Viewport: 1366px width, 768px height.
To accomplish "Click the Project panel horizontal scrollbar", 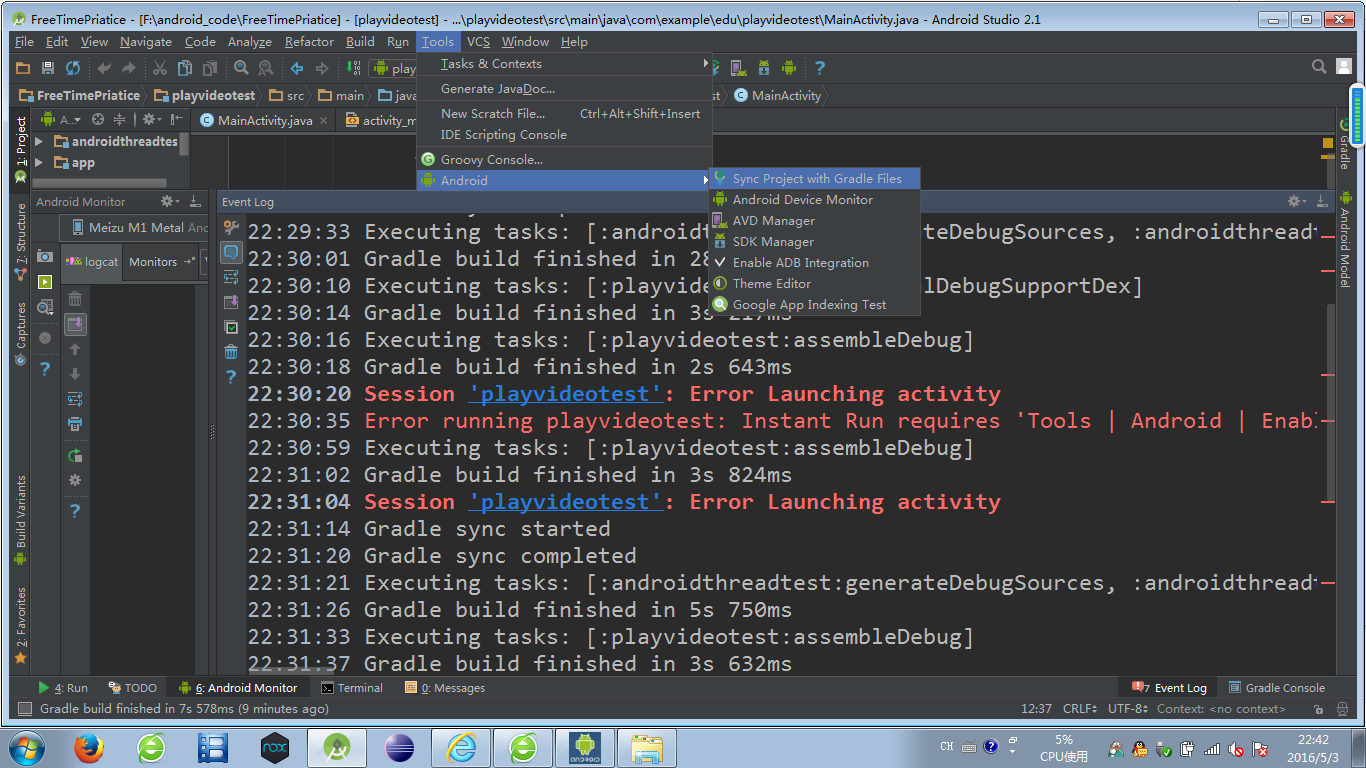I will [x=100, y=183].
